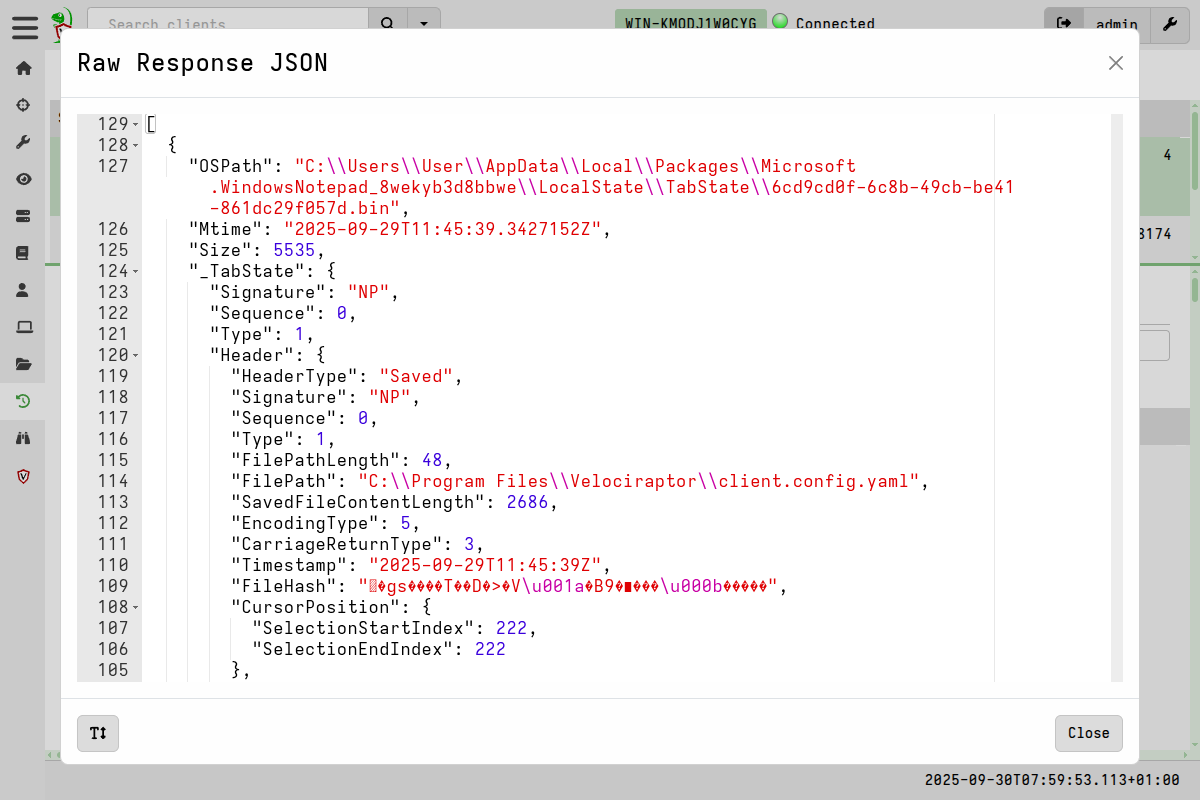Toggle text wrapping in the JSON dialog footer
1200x800 pixels.
click(97, 733)
